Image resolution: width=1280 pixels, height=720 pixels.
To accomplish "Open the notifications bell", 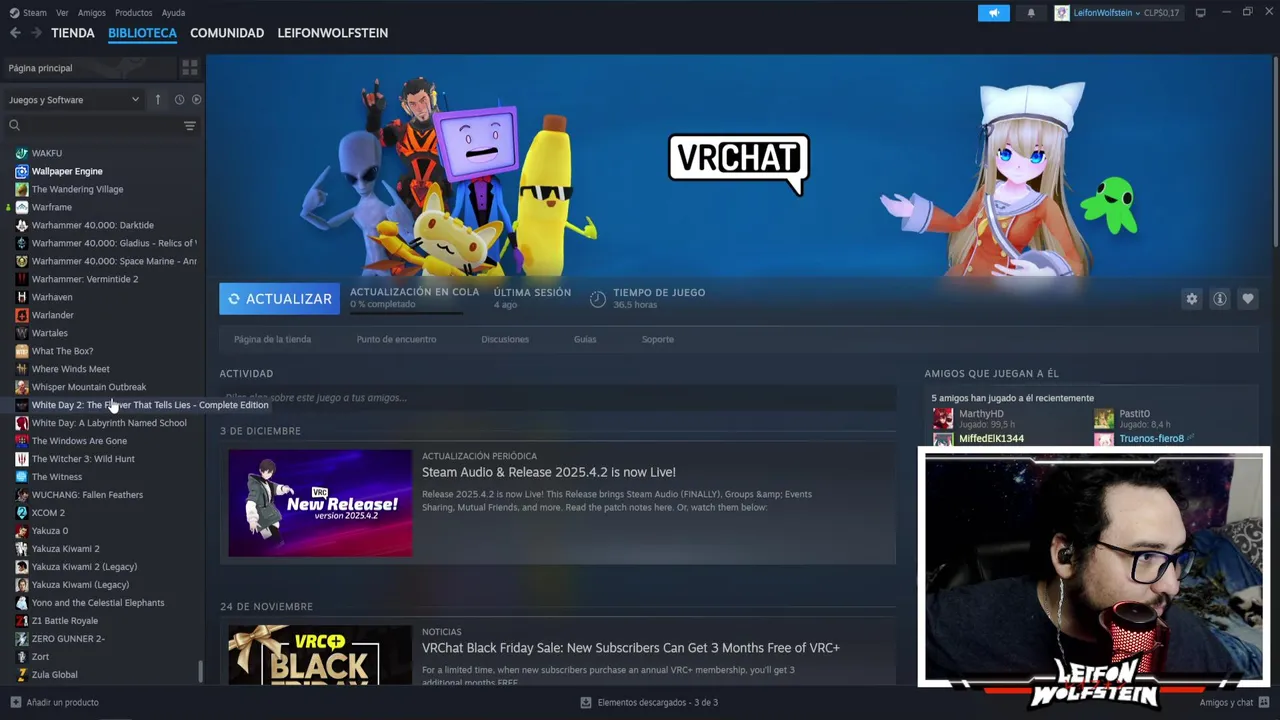I will [1031, 13].
